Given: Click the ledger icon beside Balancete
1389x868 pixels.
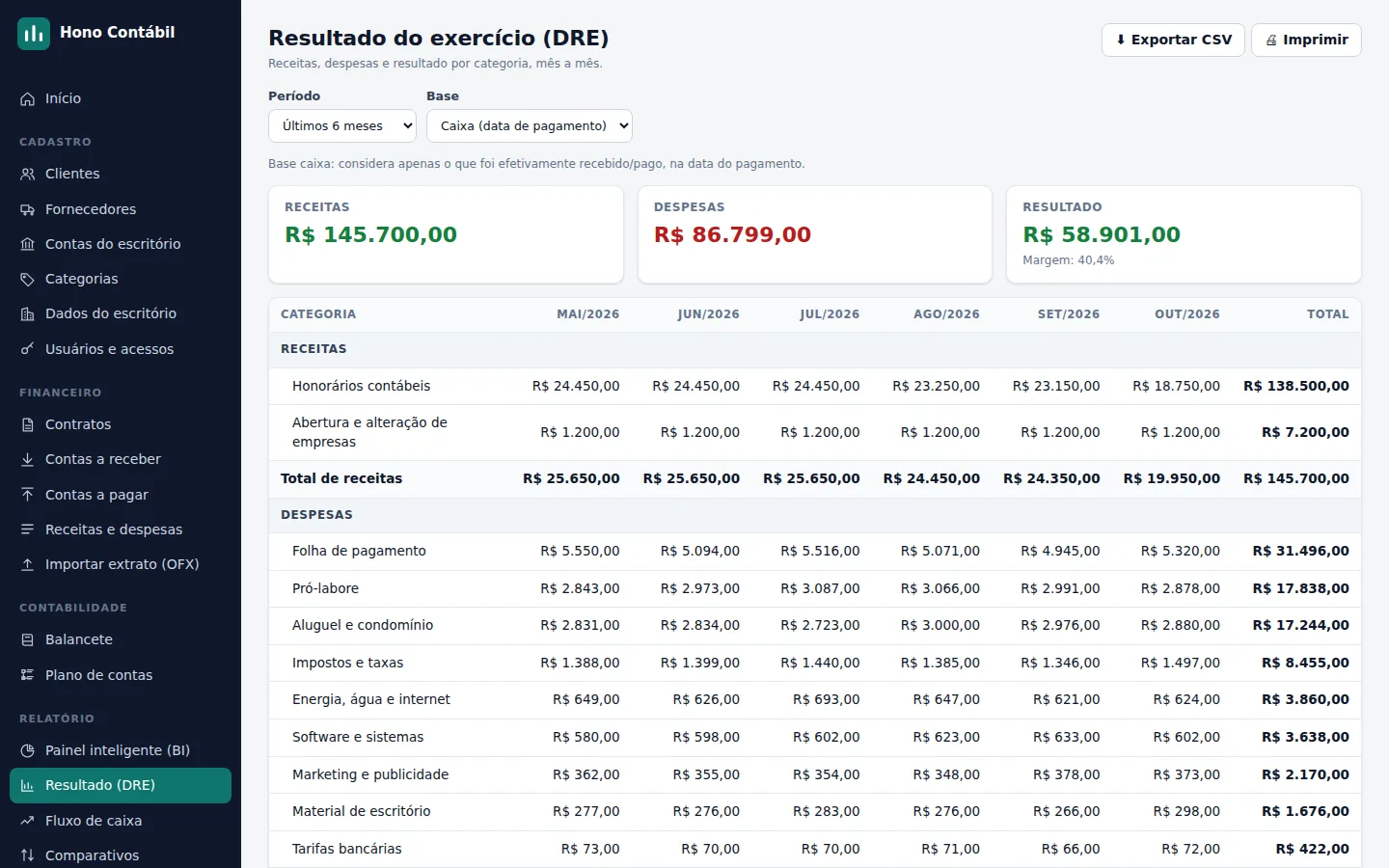Looking at the screenshot, I should tap(27, 639).
